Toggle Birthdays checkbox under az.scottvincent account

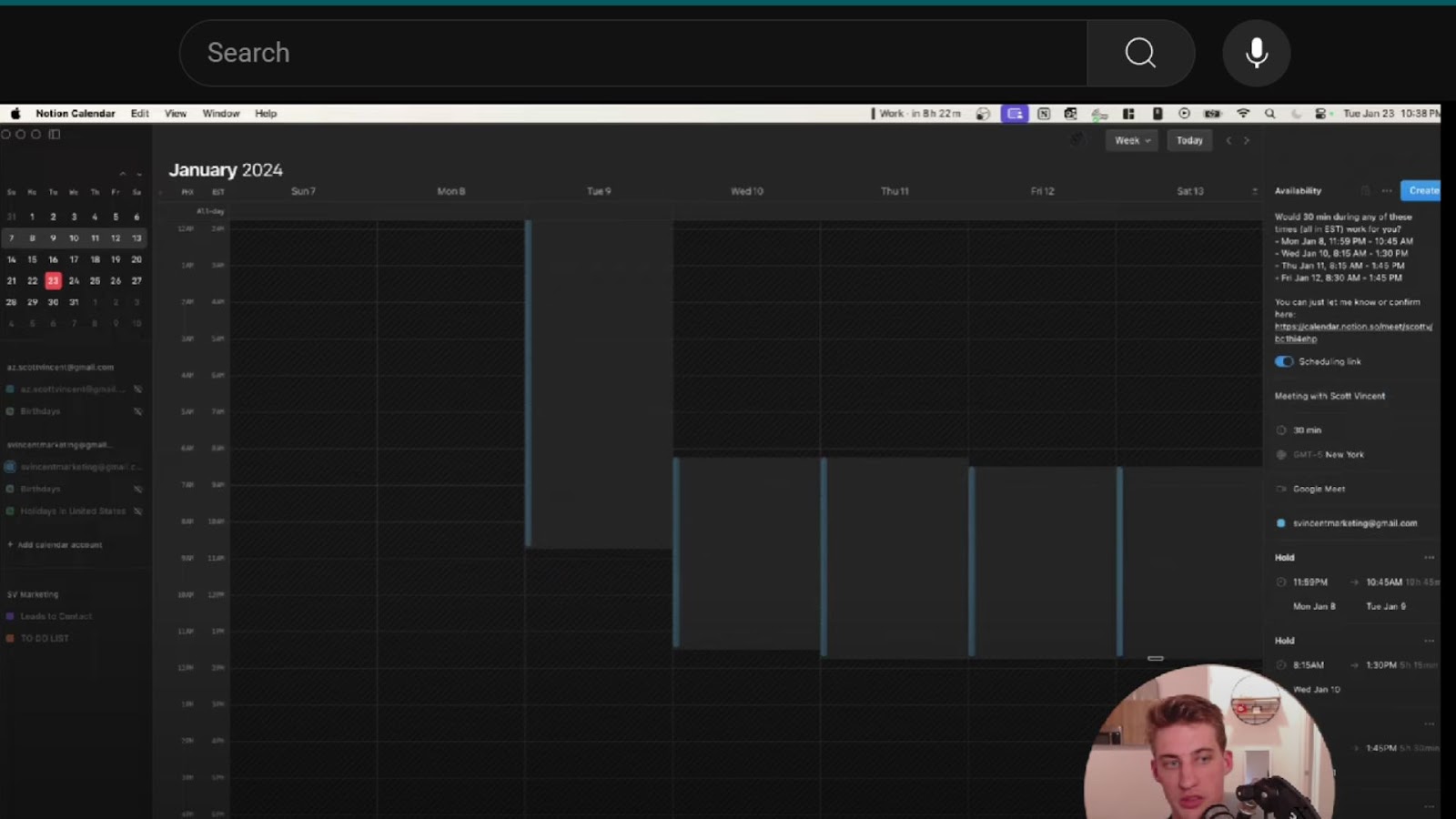point(10,411)
